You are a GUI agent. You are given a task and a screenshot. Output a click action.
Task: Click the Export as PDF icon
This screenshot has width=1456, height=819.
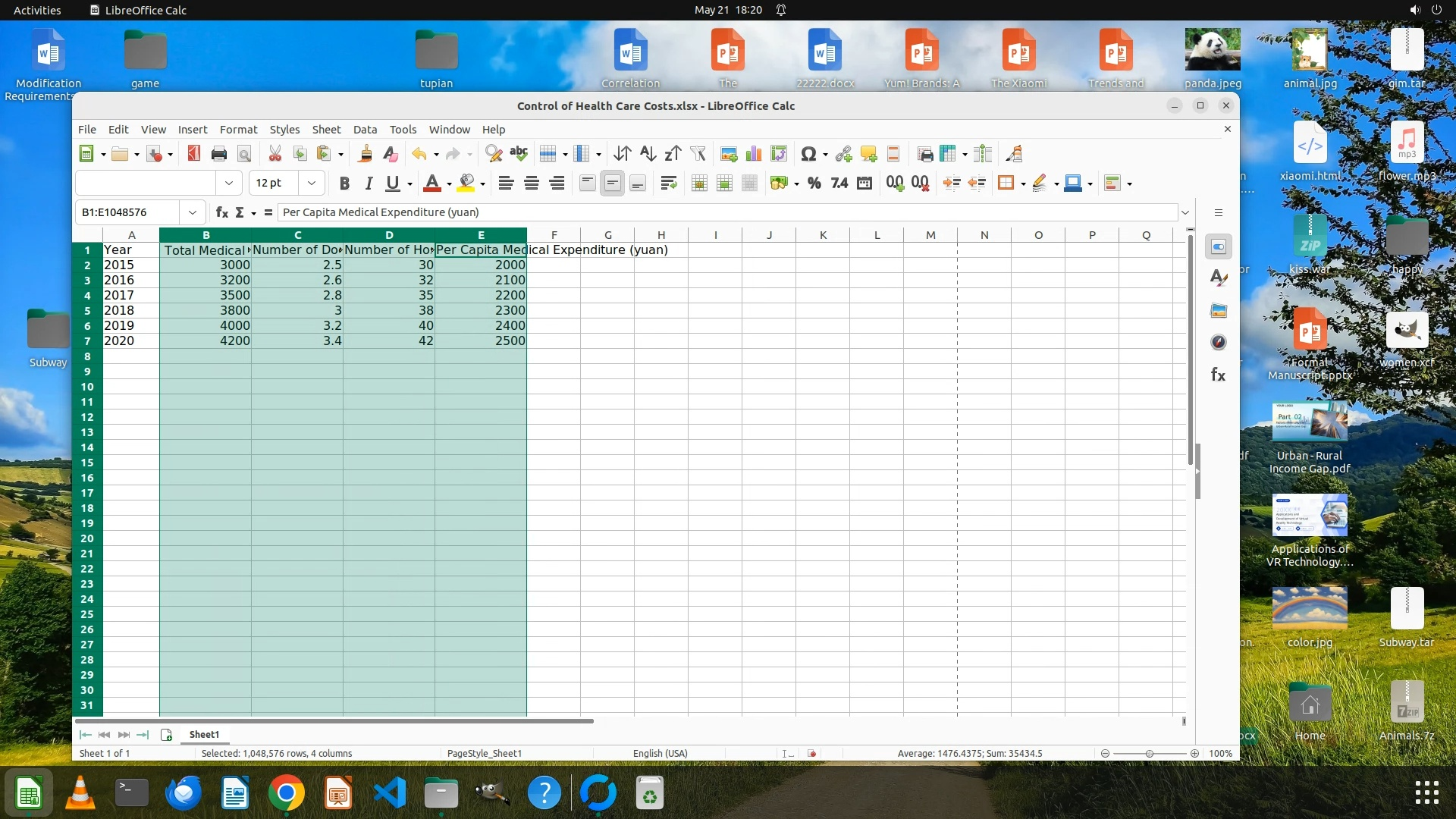194,155
